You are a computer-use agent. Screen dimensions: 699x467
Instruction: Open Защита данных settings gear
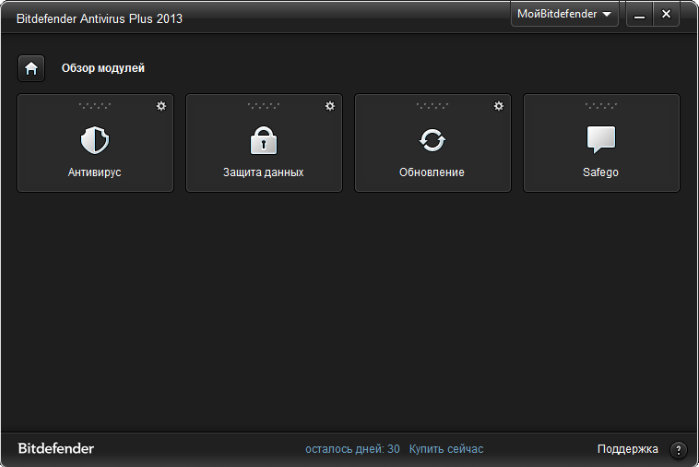coord(329,106)
